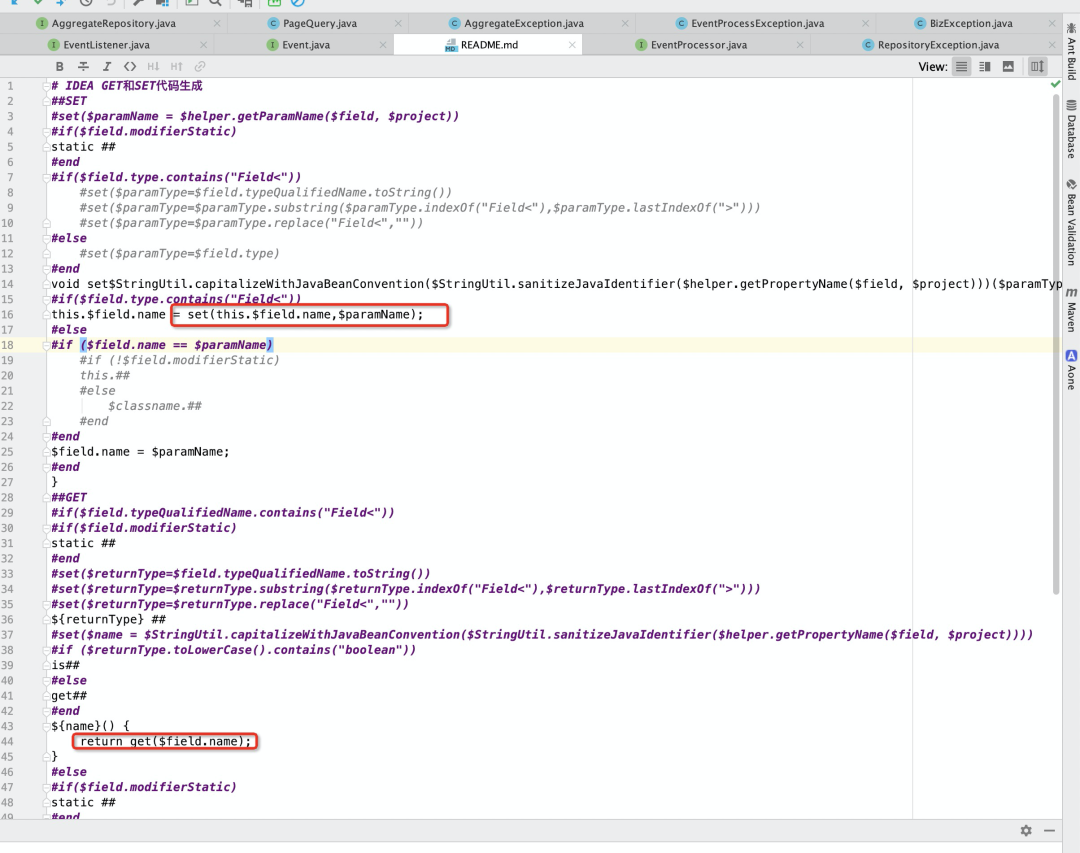
Task: Open the Database tool window
Action: [x=1071, y=130]
